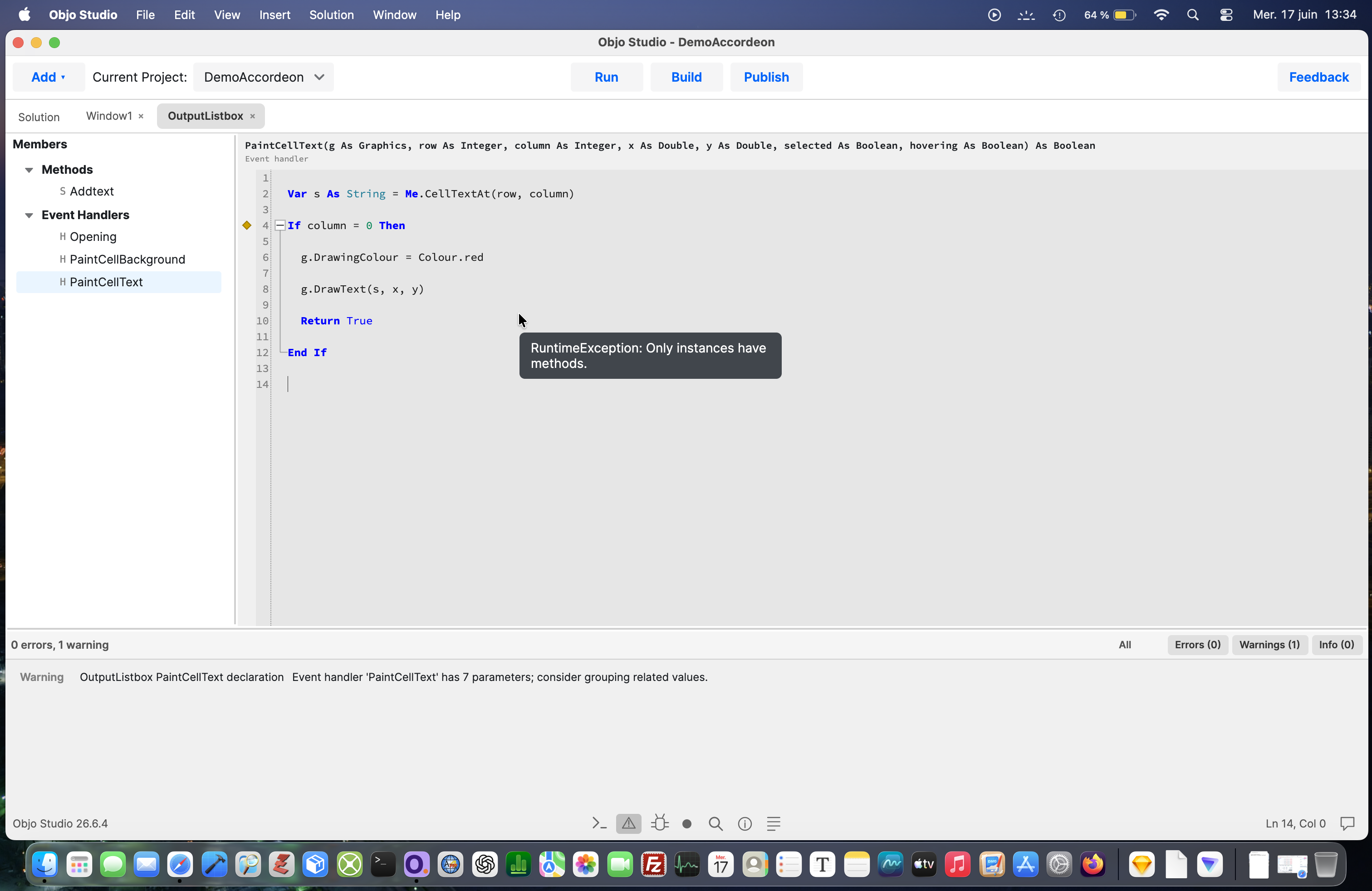1372x891 pixels.
Task: Switch to the Solution tab
Action: click(x=39, y=117)
